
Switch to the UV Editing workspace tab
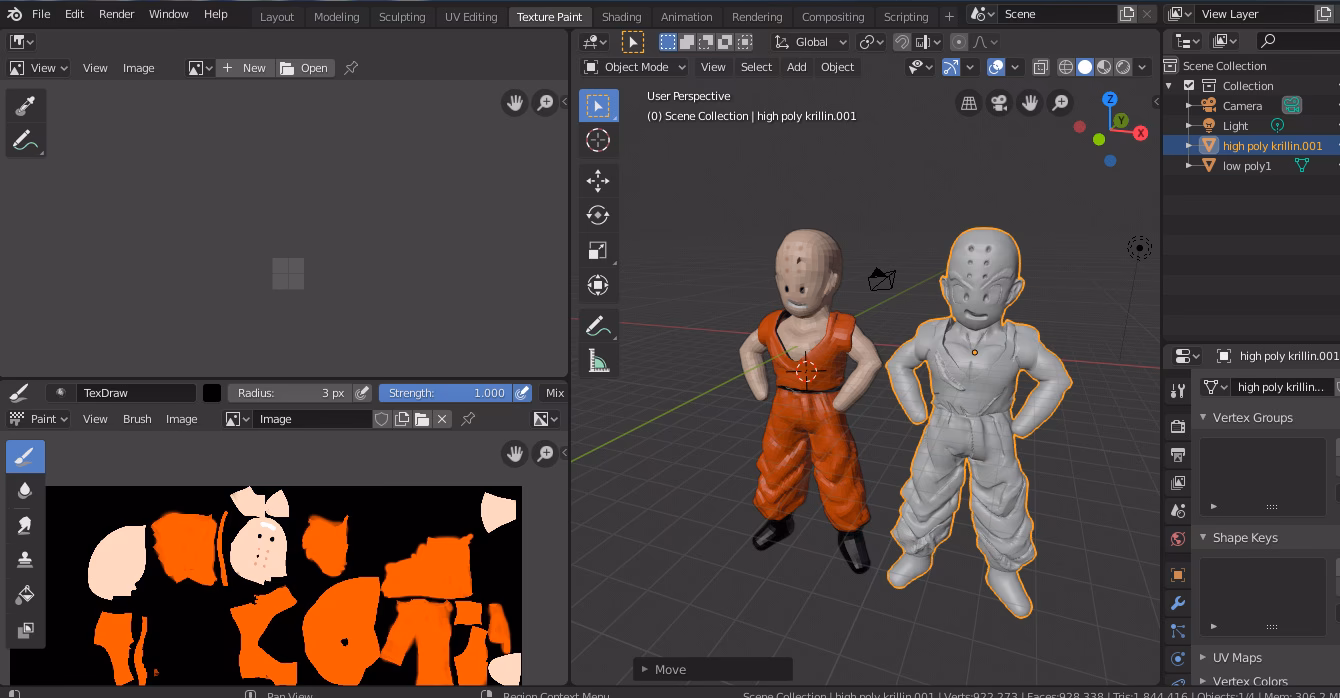pyautogui.click(x=471, y=17)
